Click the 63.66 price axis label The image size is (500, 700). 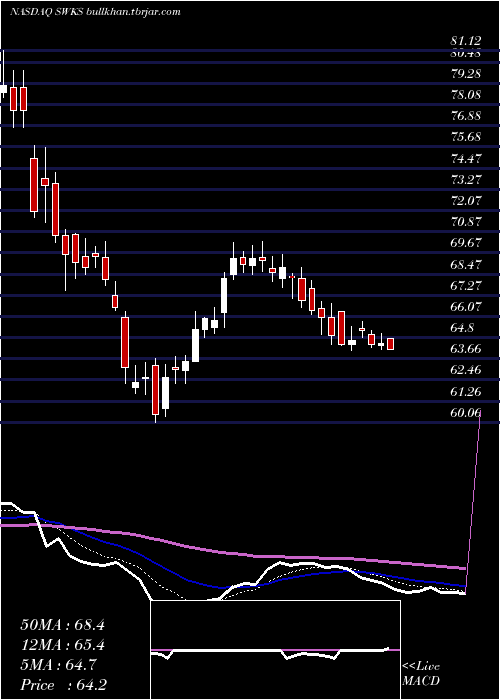click(x=466, y=349)
